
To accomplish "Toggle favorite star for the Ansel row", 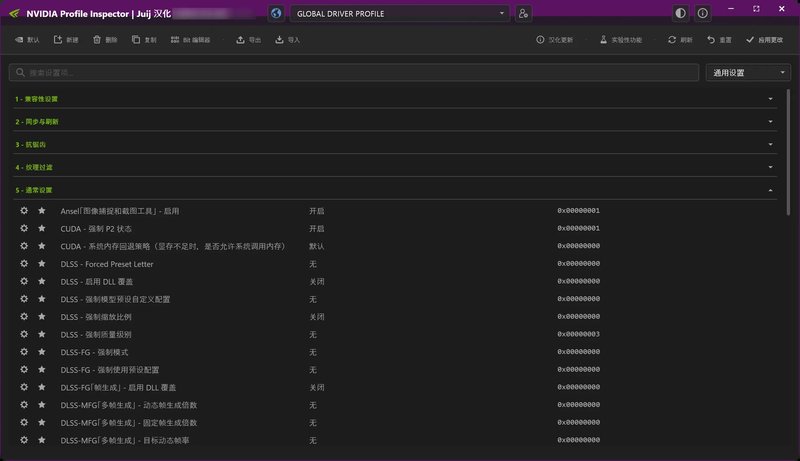I will coord(42,211).
